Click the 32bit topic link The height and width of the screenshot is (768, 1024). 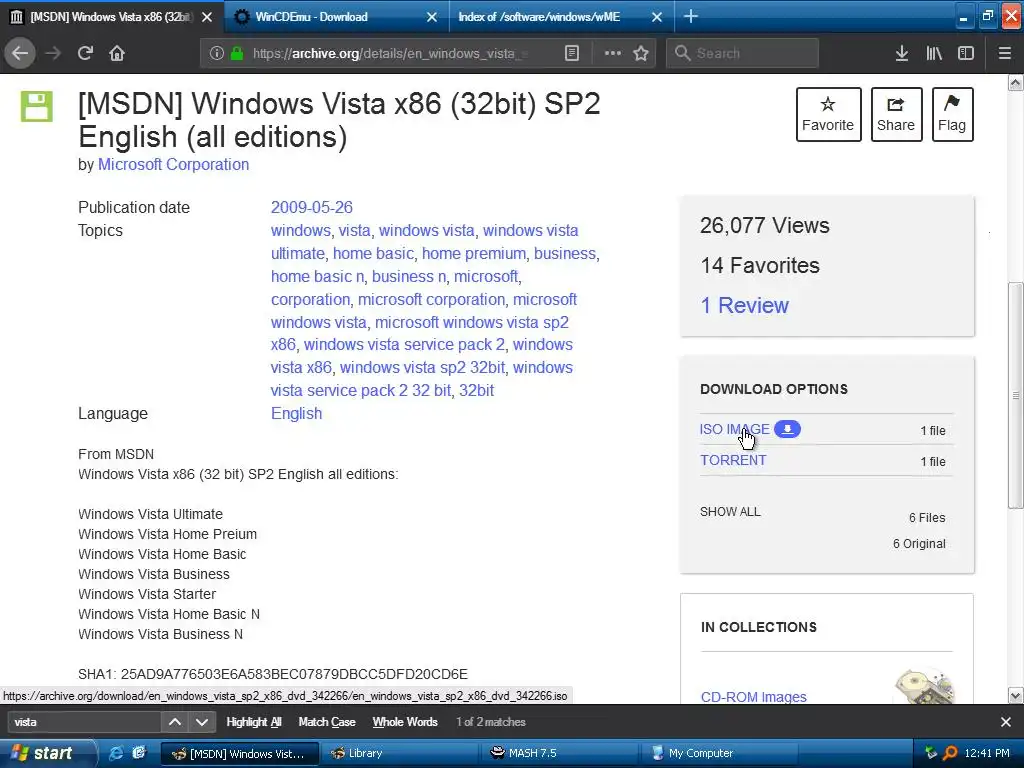[x=477, y=391]
